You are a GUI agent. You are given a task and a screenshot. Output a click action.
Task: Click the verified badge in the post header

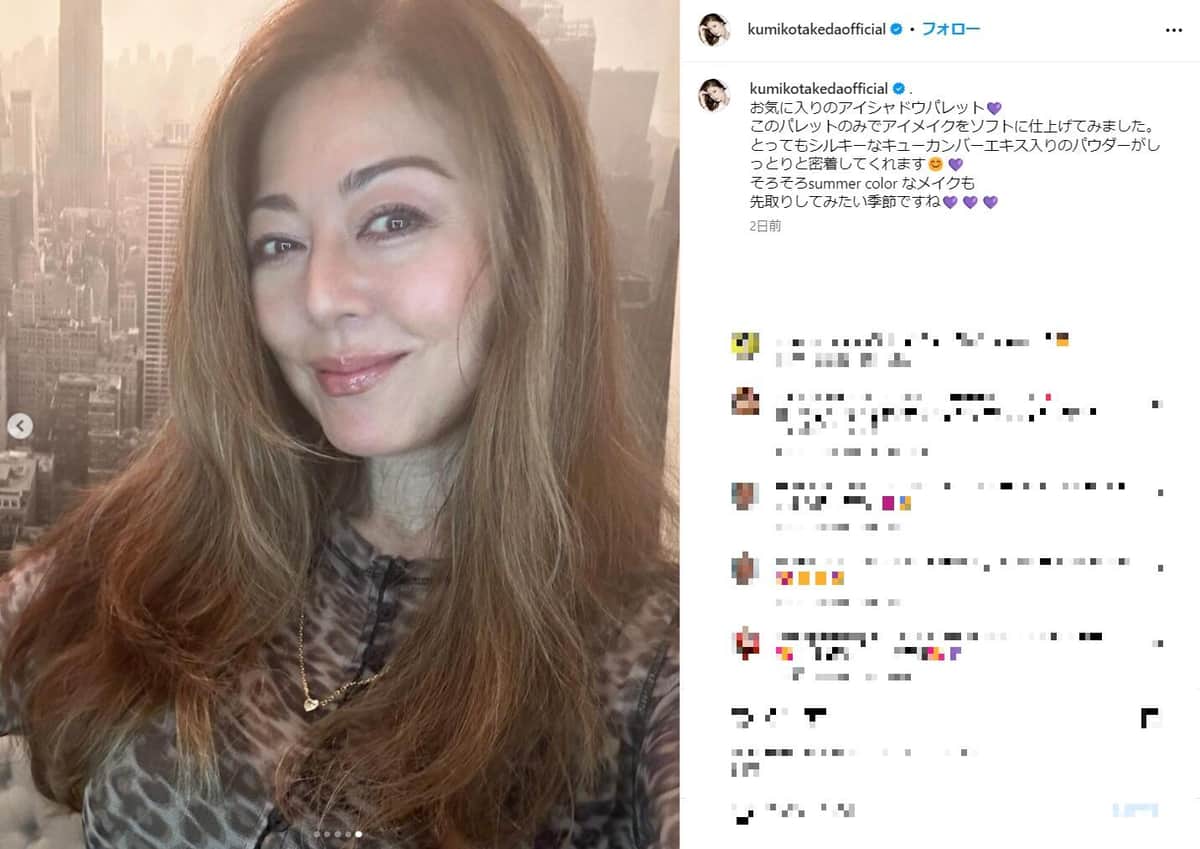tap(897, 29)
